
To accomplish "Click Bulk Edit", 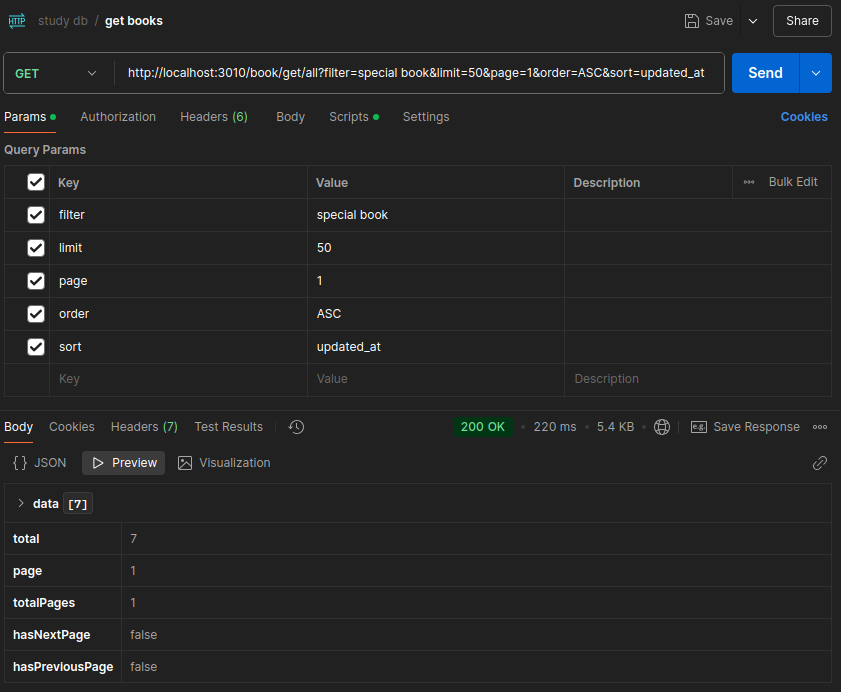I will 793,182.
